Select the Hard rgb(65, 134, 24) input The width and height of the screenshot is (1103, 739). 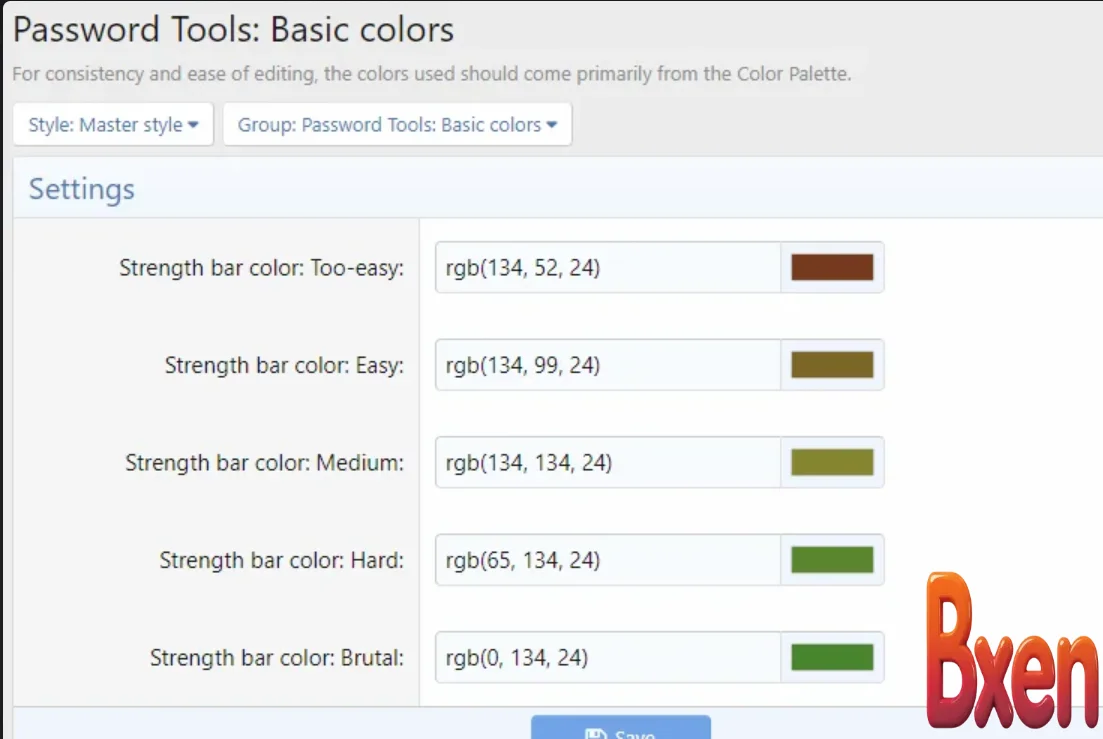click(607, 560)
